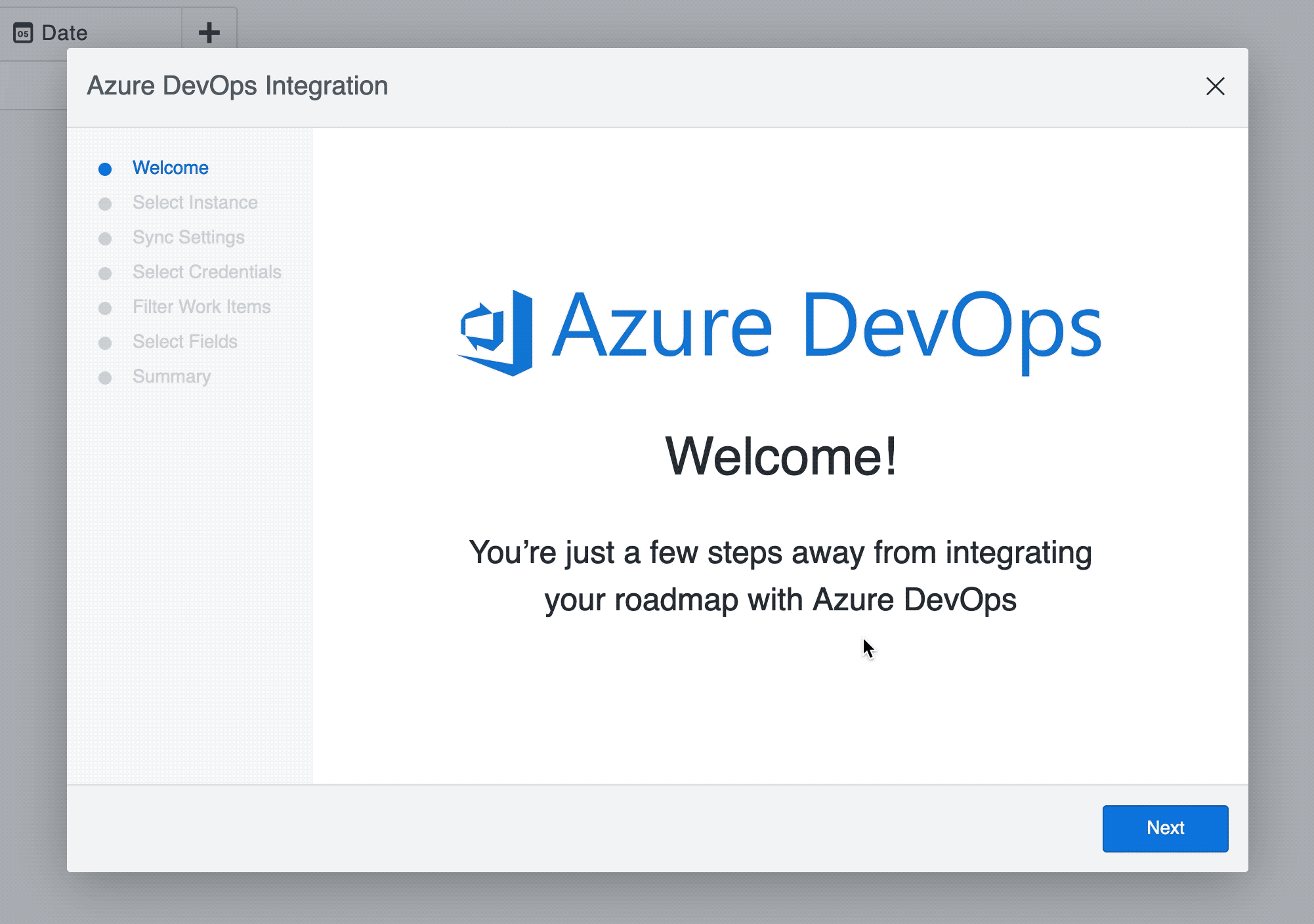Click the plus icon next to Date tab
This screenshot has height=924, width=1314.
click(209, 32)
